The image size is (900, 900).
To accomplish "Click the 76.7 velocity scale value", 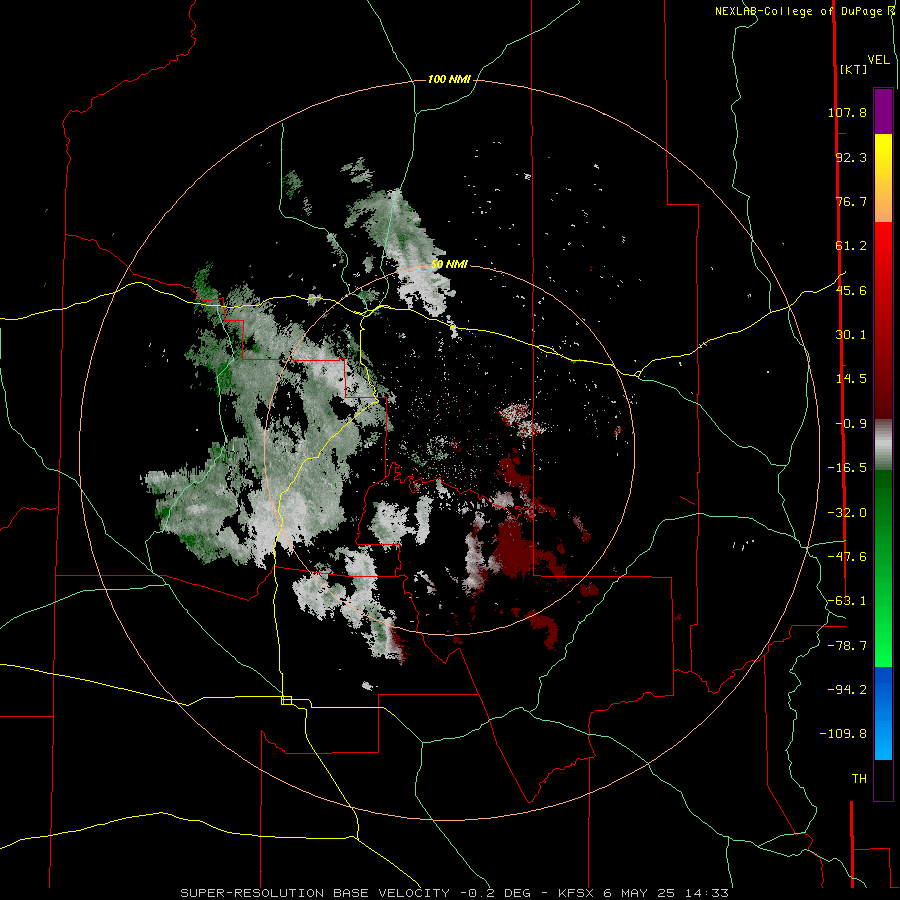I will coord(851,201).
